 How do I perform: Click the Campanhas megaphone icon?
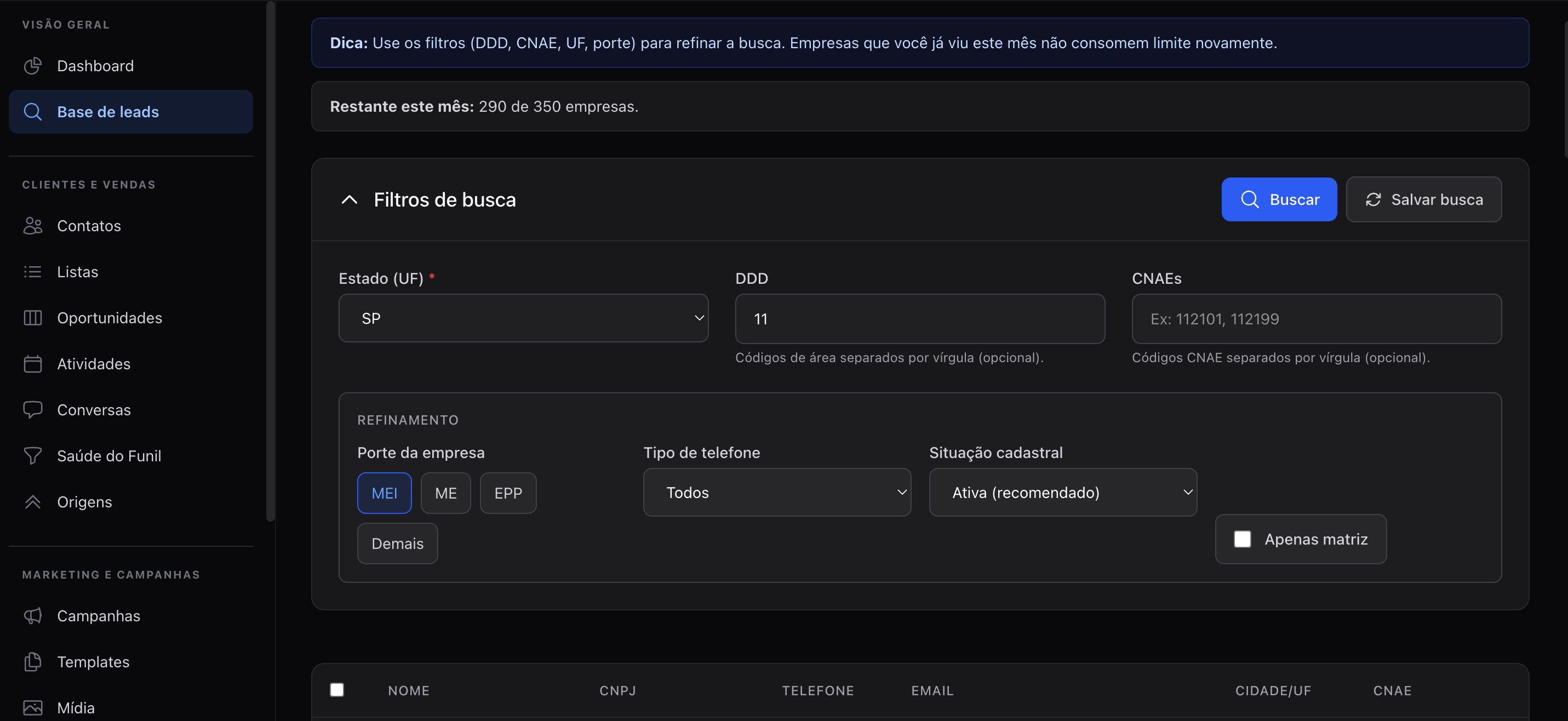point(33,616)
